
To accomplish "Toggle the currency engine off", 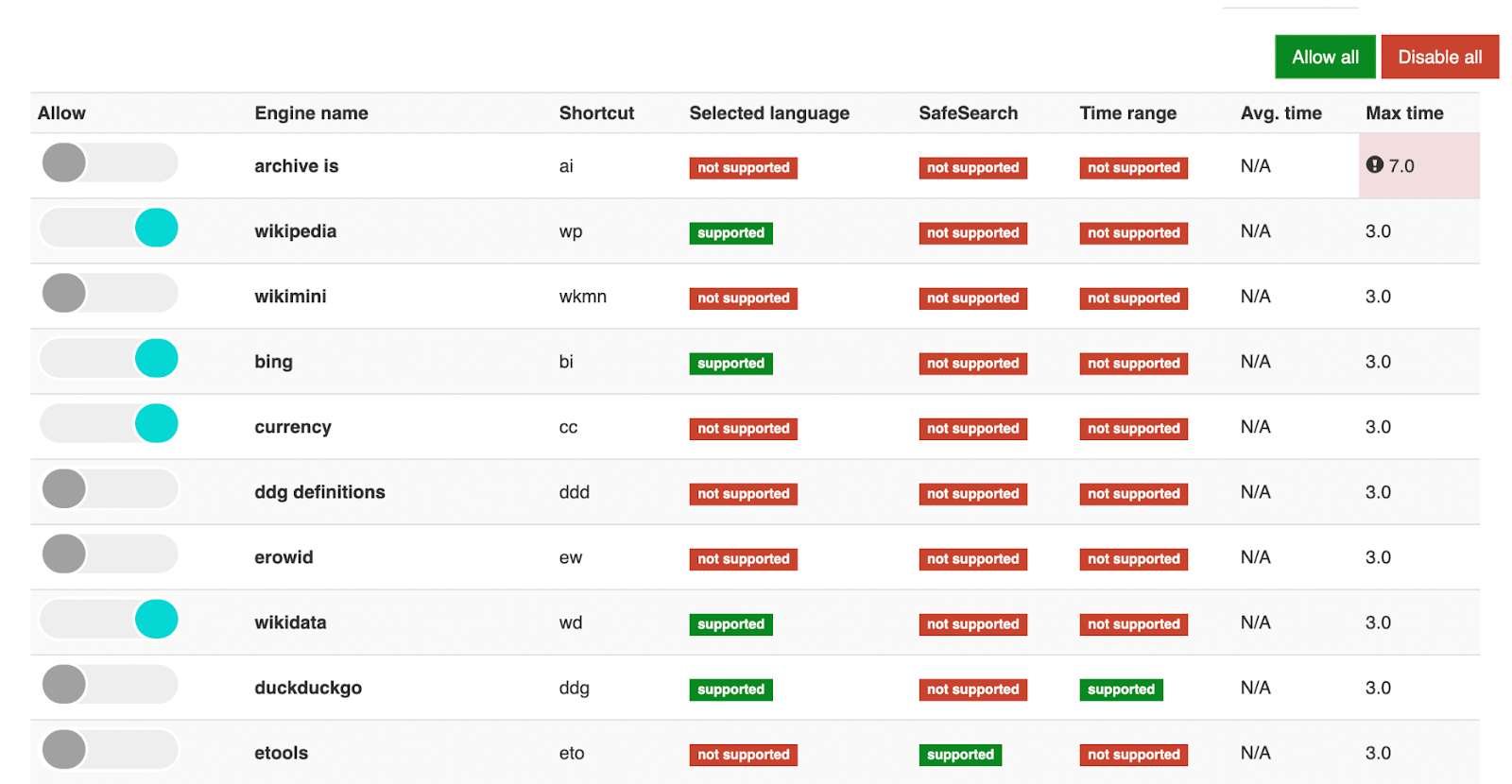I will tap(110, 423).
